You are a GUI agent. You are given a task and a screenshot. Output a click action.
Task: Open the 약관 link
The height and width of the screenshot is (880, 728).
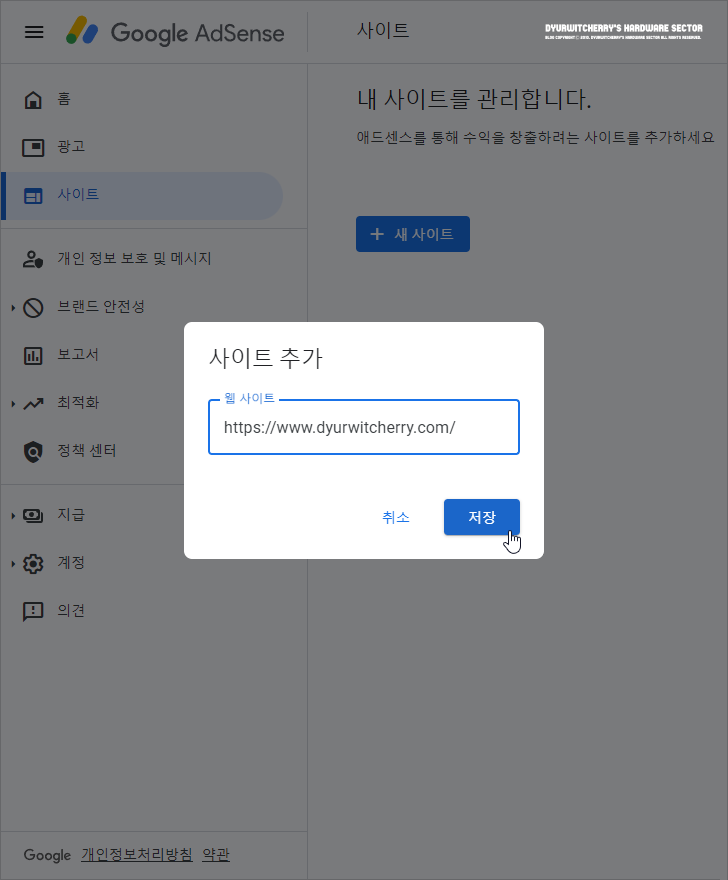pos(216,855)
